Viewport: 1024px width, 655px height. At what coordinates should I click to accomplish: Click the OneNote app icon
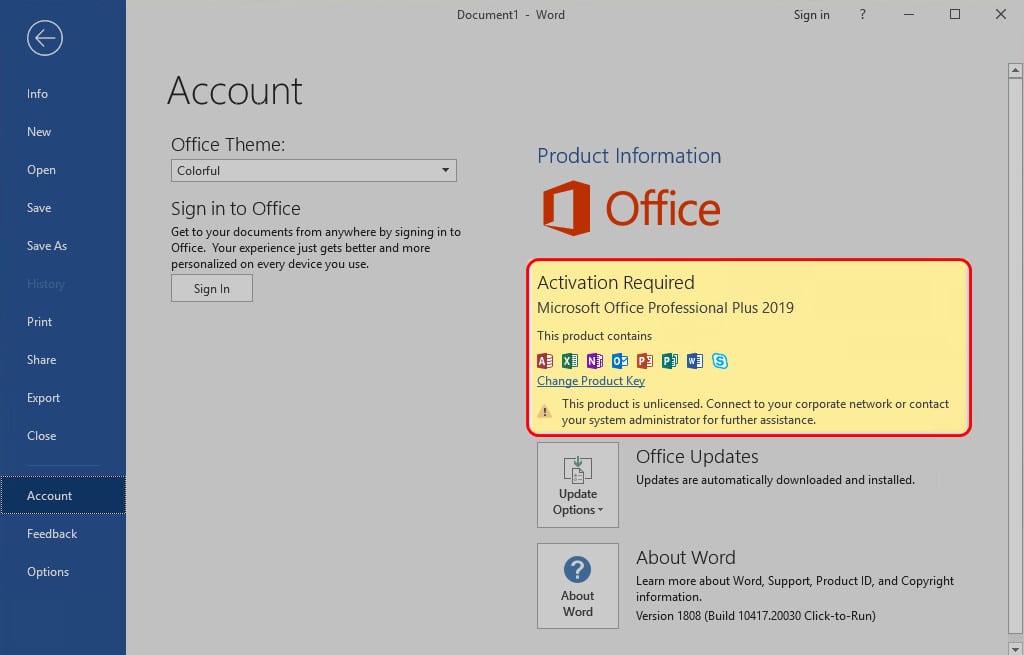coord(595,360)
